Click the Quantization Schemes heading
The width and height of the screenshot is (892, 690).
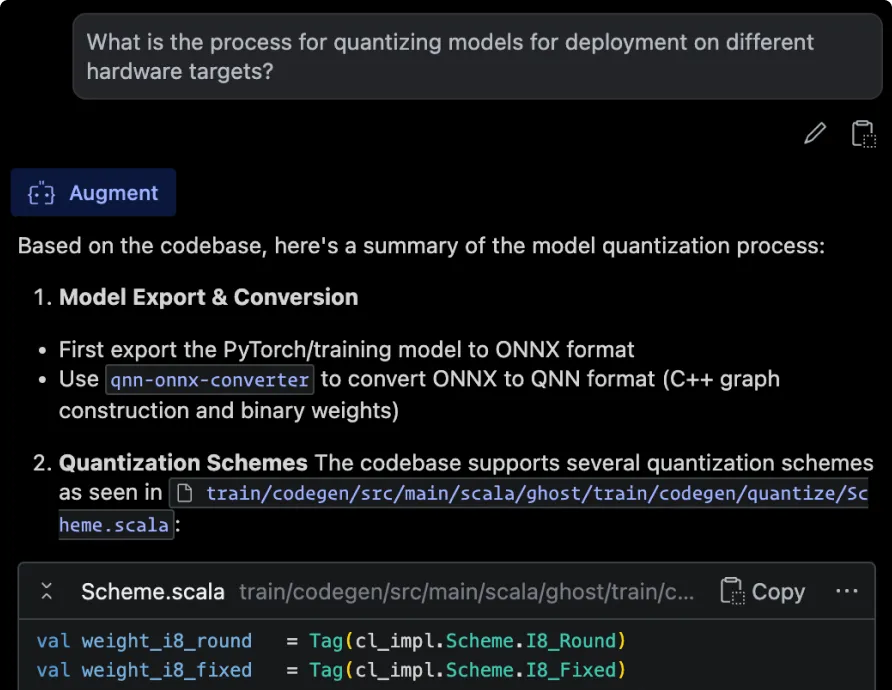(x=183, y=463)
